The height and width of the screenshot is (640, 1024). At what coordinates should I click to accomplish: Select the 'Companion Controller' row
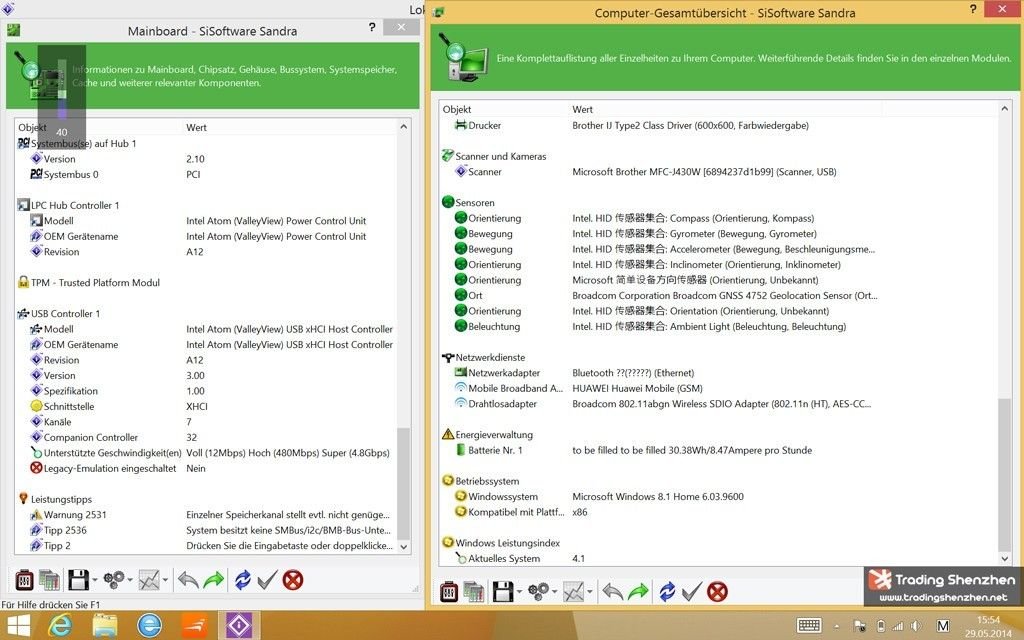tap(206, 438)
